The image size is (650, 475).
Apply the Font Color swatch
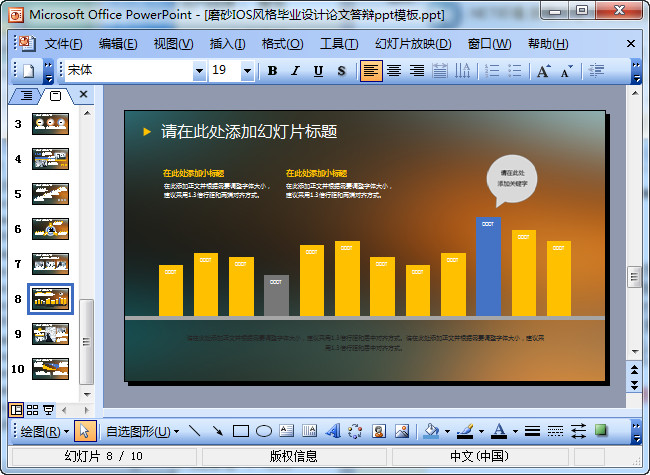point(499,431)
